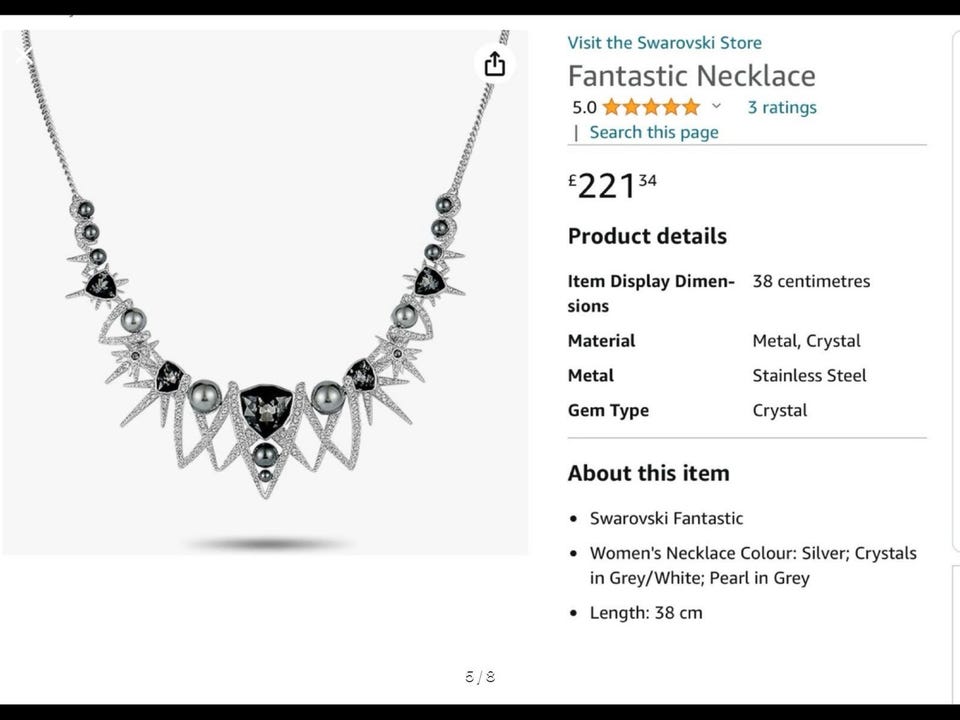960x720 pixels.
Task: Click the 38 centimetres dimension value
Action: click(811, 281)
